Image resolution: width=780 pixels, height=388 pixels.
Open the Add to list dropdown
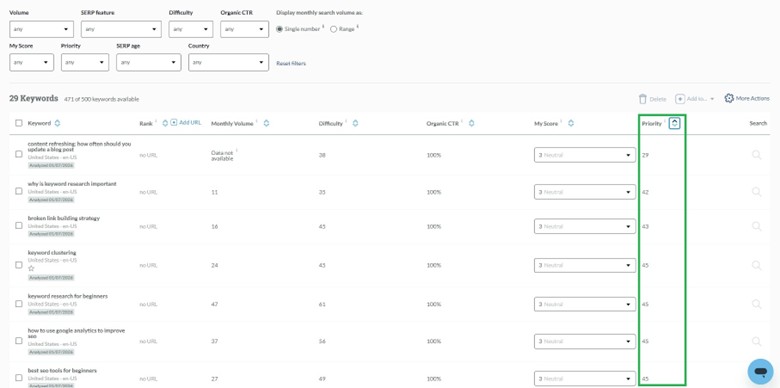click(x=694, y=99)
